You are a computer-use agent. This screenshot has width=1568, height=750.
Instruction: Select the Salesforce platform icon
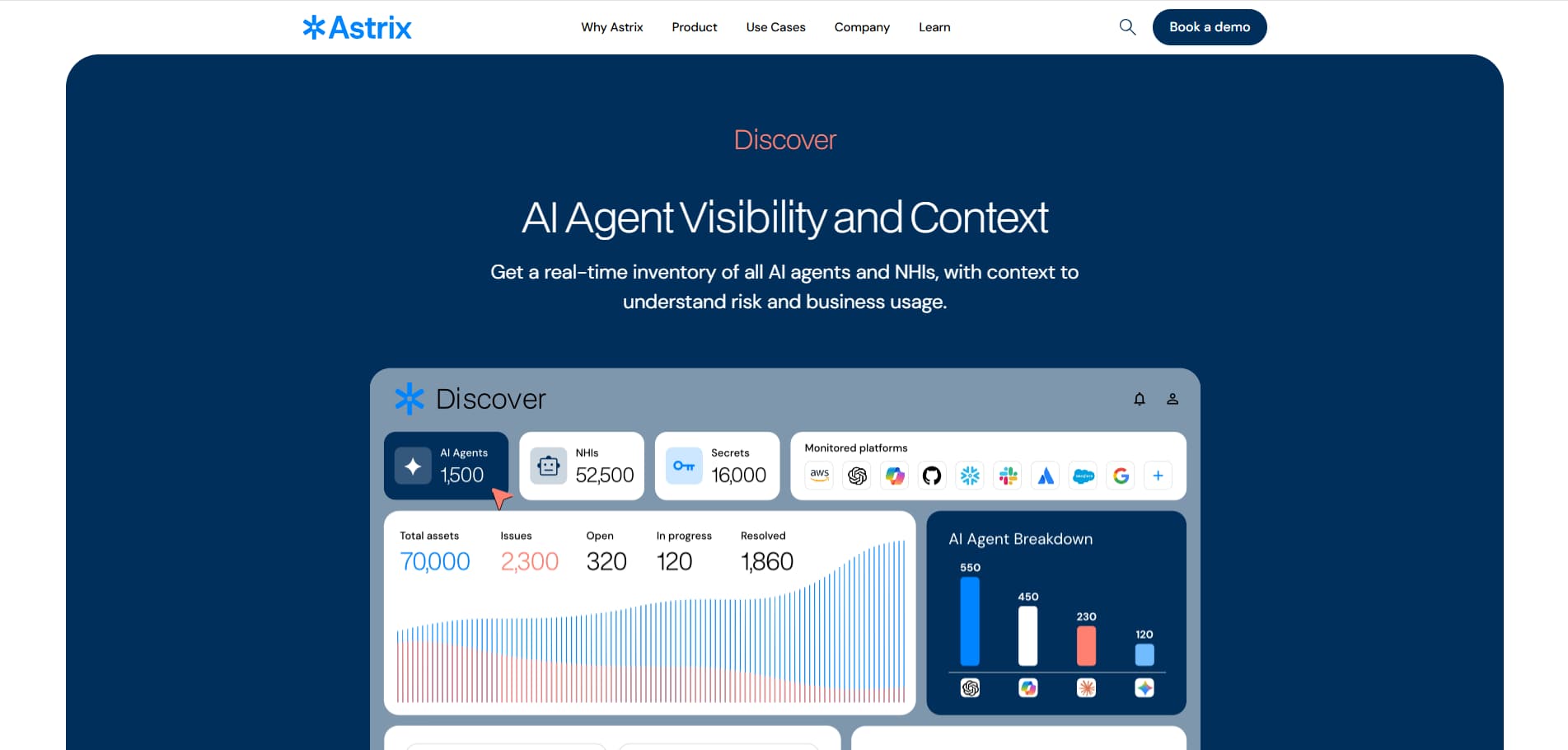pos(1082,476)
